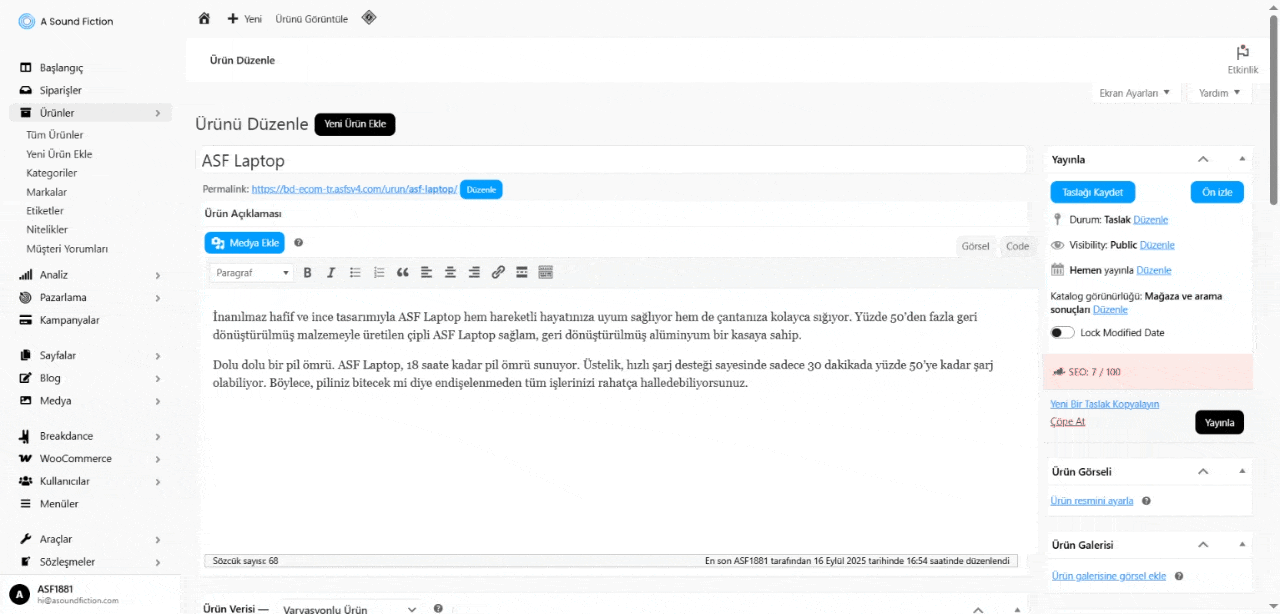Show the toolbar toggle (kitchen sink) icon
The image size is (1280, 614).
(x=545, y=272)
